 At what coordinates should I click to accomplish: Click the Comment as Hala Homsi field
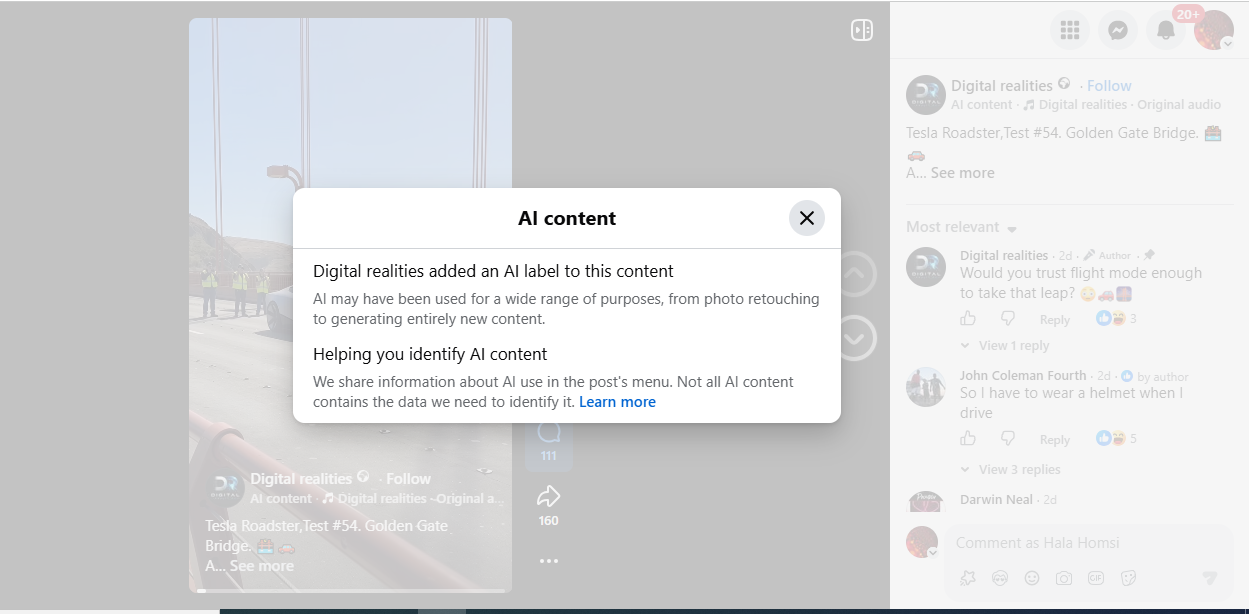tap(1088, 543)
